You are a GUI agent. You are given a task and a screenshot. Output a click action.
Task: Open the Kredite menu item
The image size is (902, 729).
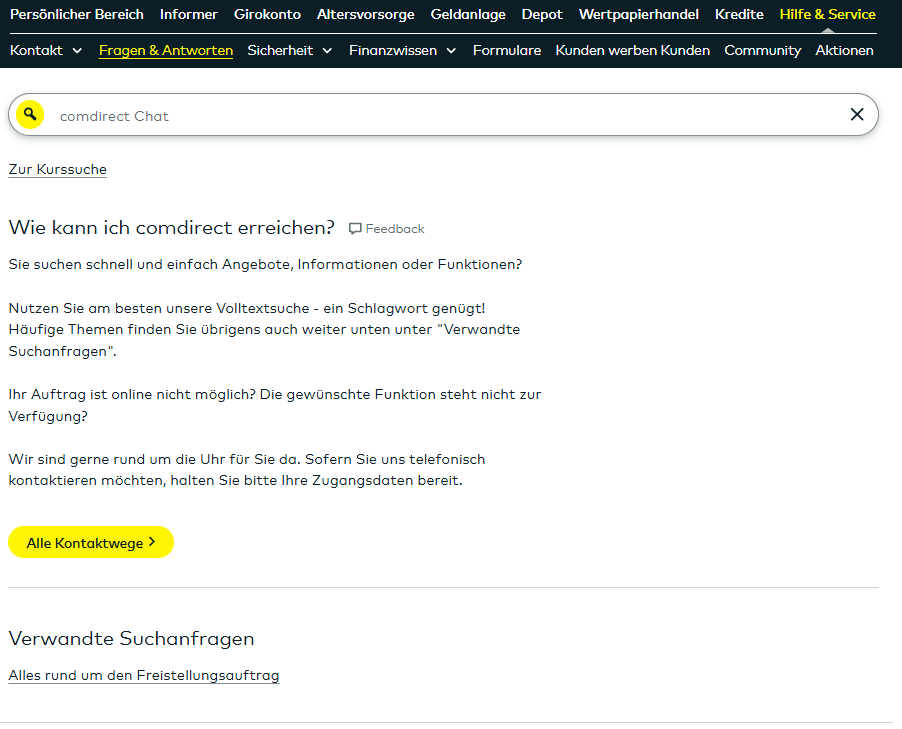tap(739, 14)
